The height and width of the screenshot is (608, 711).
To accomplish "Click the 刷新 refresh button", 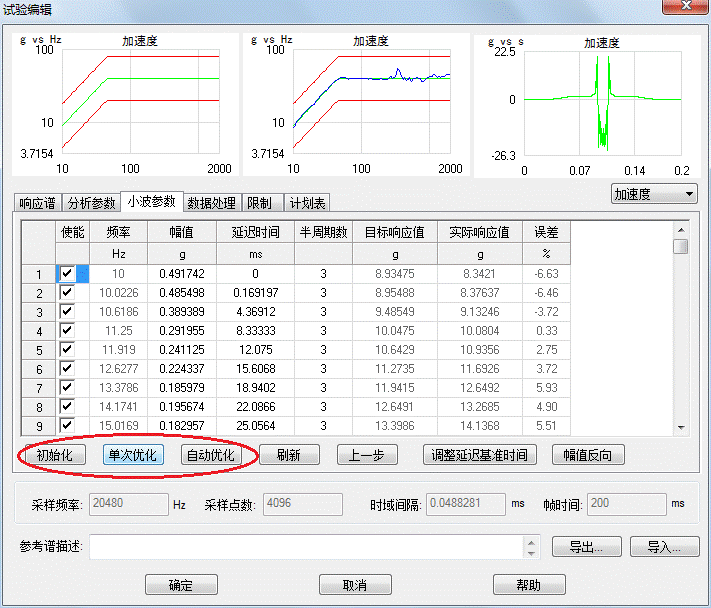I will tap(289, 455).
